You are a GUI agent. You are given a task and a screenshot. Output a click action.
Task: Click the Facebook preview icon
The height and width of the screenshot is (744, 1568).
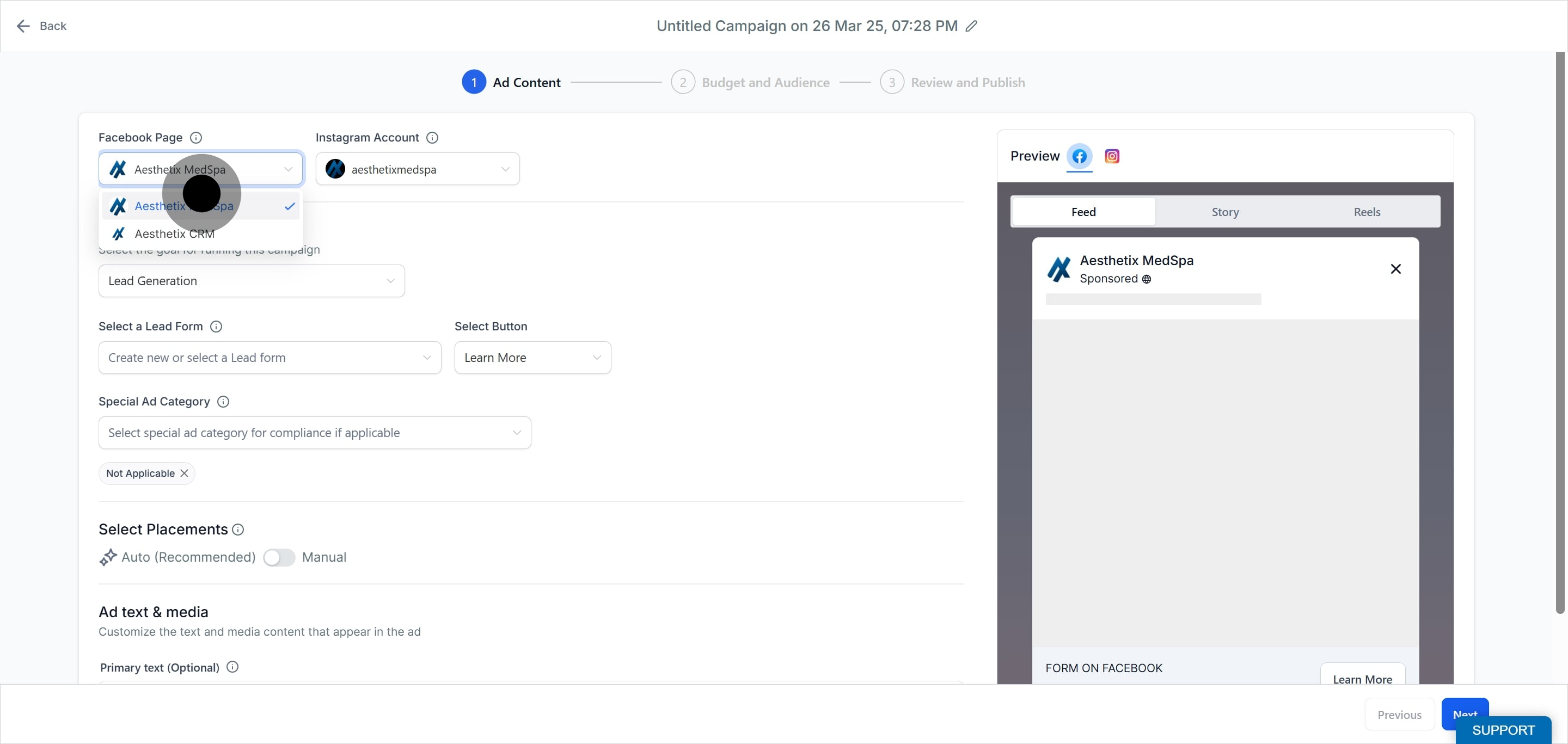point(1079,156)
